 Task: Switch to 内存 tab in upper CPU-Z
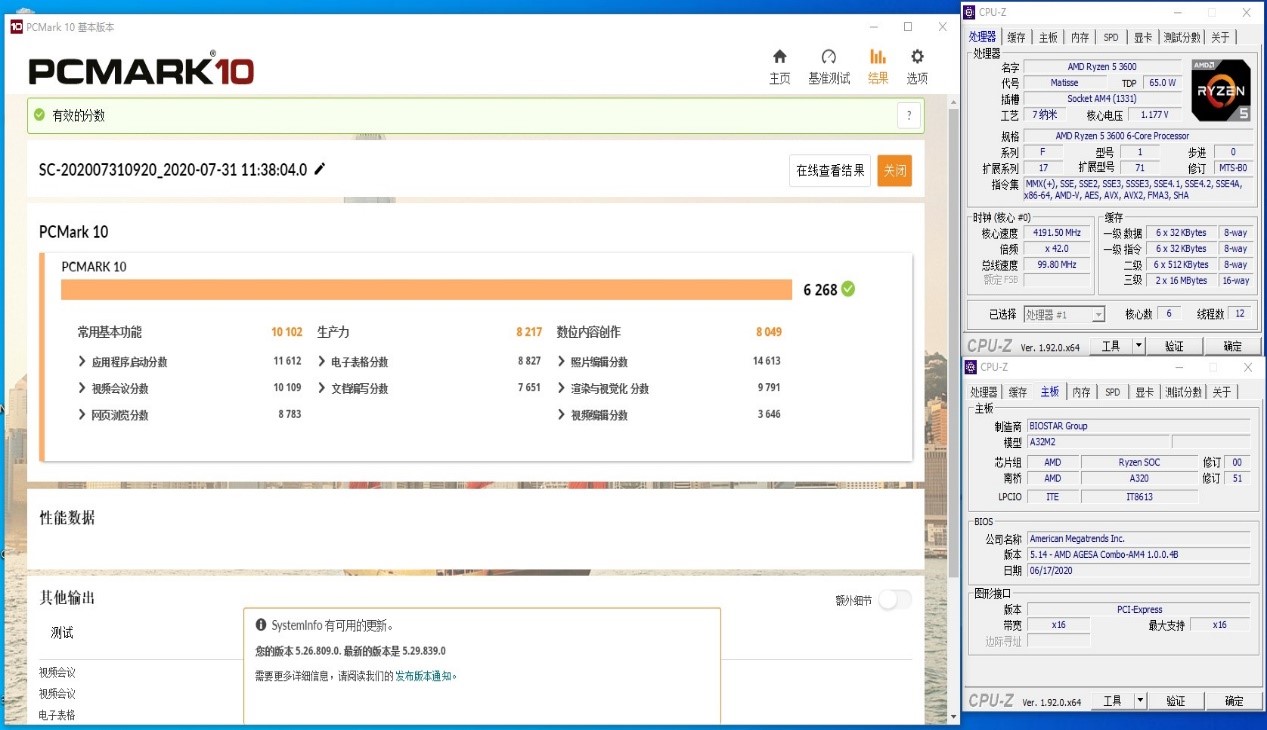(x=1080, y=37)
